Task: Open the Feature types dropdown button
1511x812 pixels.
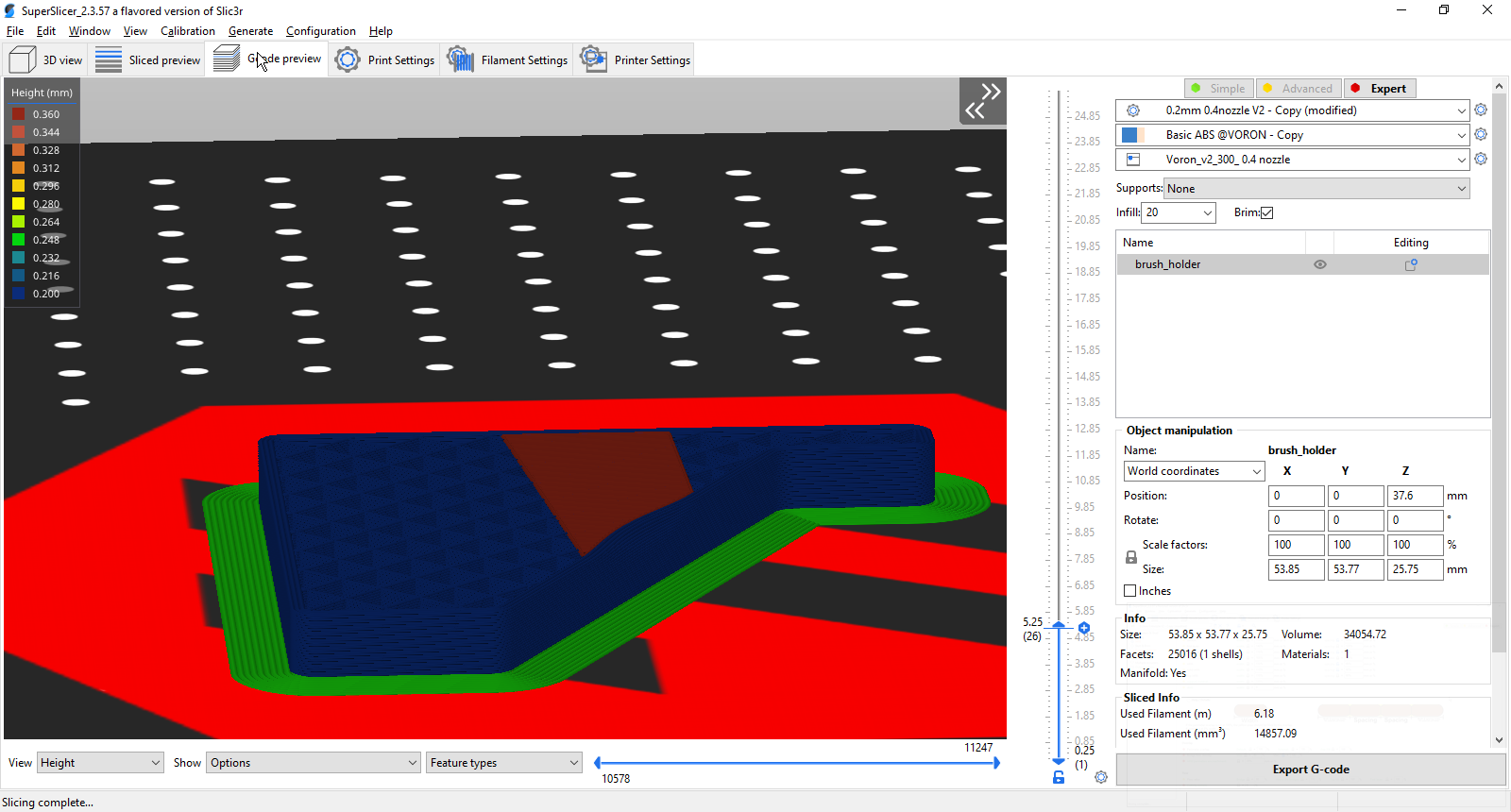Action: pyautogui.click(x=504, y=763)
